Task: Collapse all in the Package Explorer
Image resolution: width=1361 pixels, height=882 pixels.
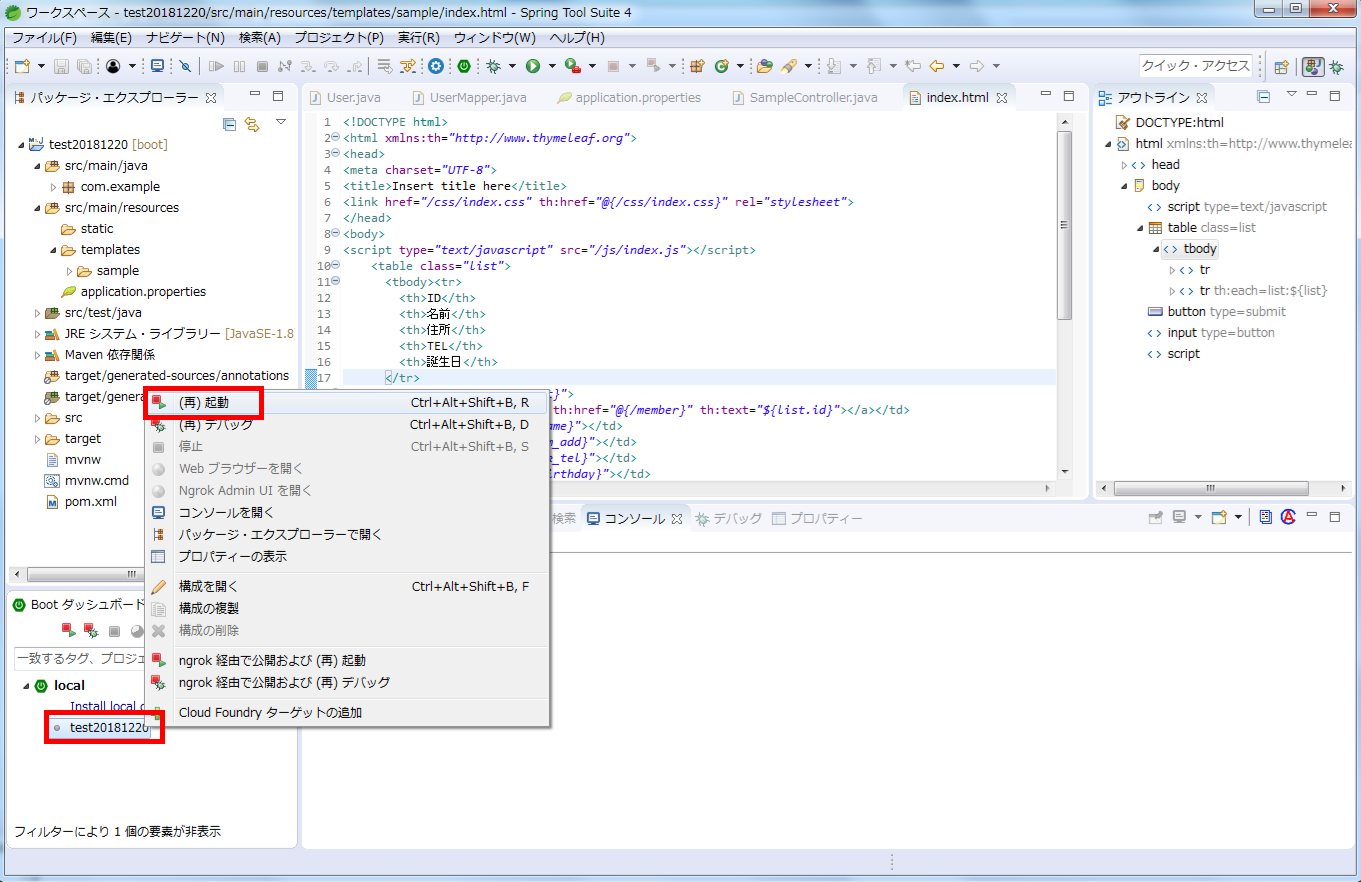Action: pyautogui.click(x=229, y=124)
